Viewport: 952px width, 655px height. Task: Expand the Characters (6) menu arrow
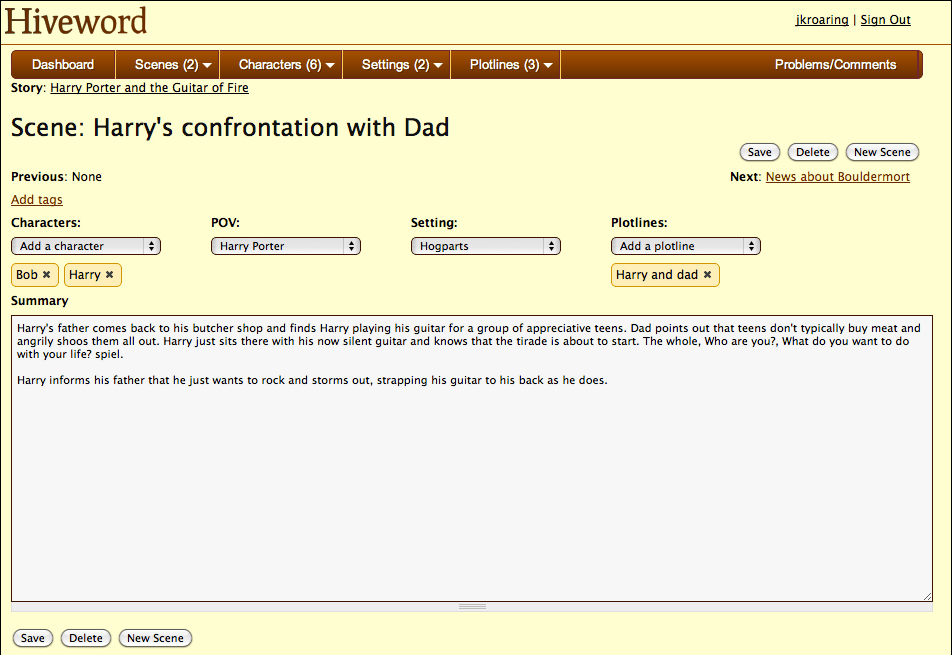(x=330, y=66)
